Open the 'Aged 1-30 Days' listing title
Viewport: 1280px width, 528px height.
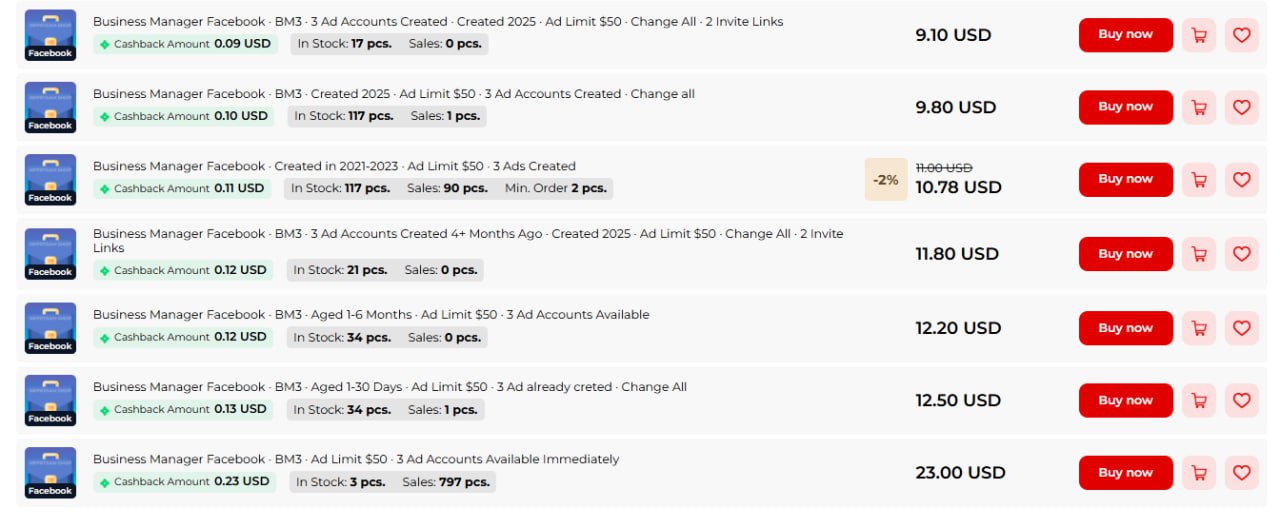(x=390, y=387)
